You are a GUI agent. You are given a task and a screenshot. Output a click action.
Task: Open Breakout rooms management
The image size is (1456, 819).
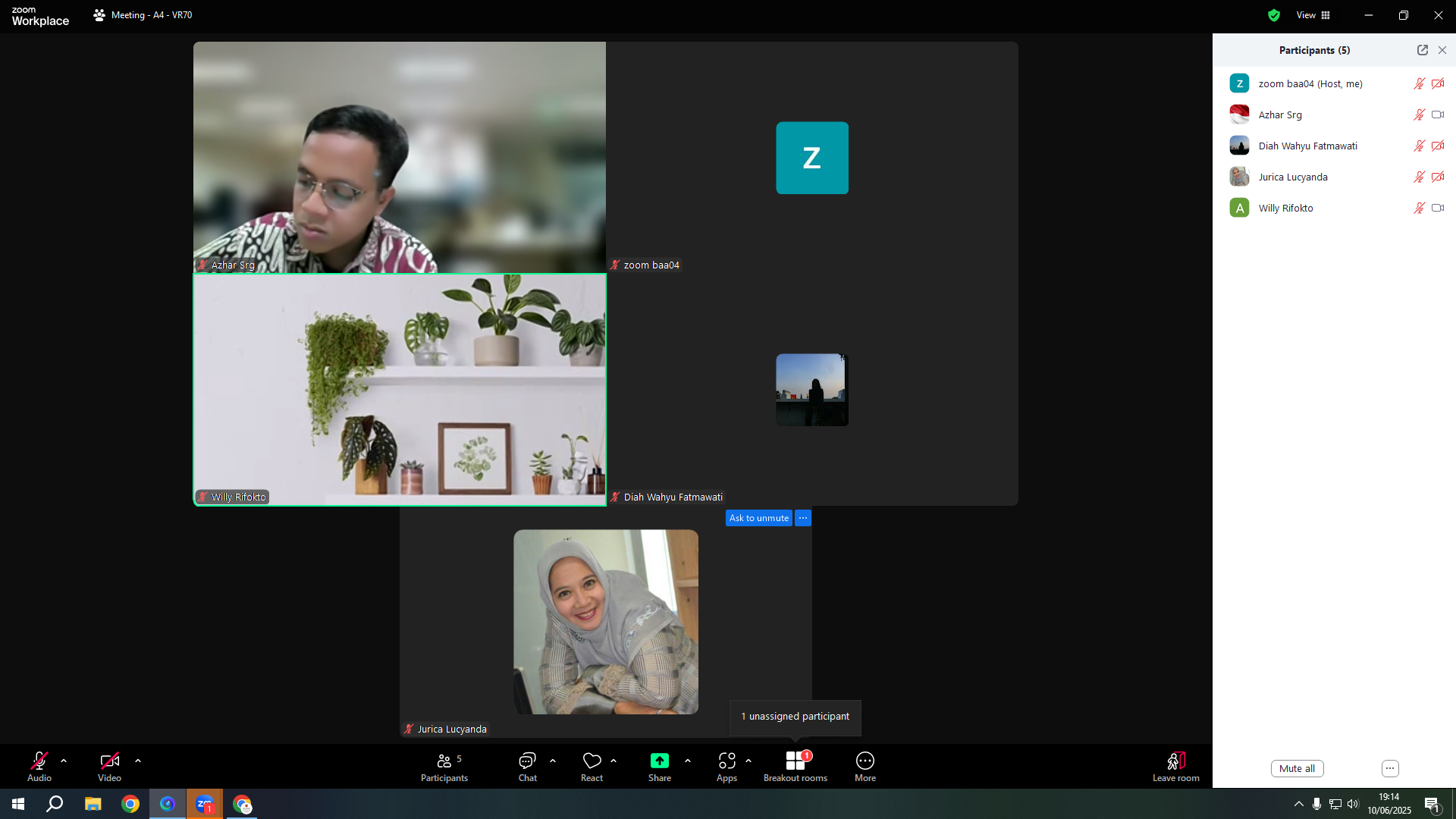click(795, 766)
